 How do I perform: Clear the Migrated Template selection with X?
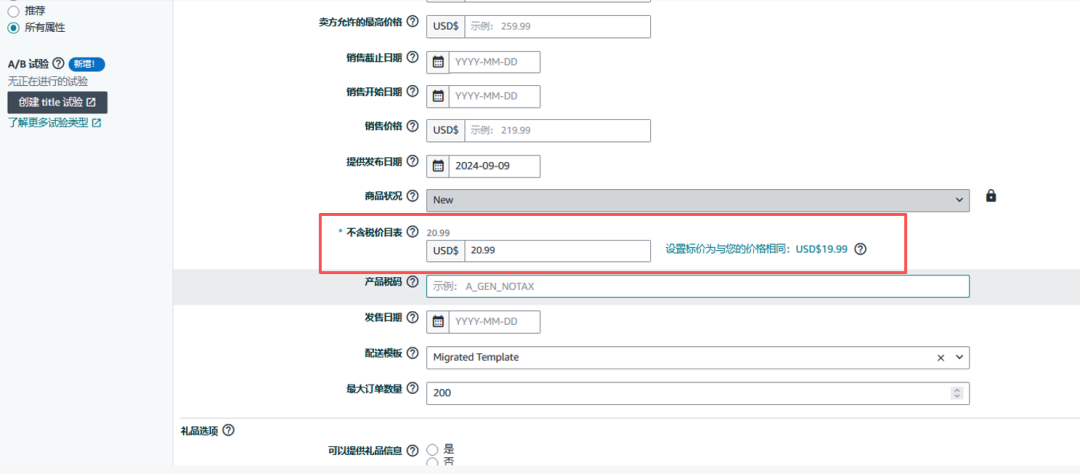[941, 358]
